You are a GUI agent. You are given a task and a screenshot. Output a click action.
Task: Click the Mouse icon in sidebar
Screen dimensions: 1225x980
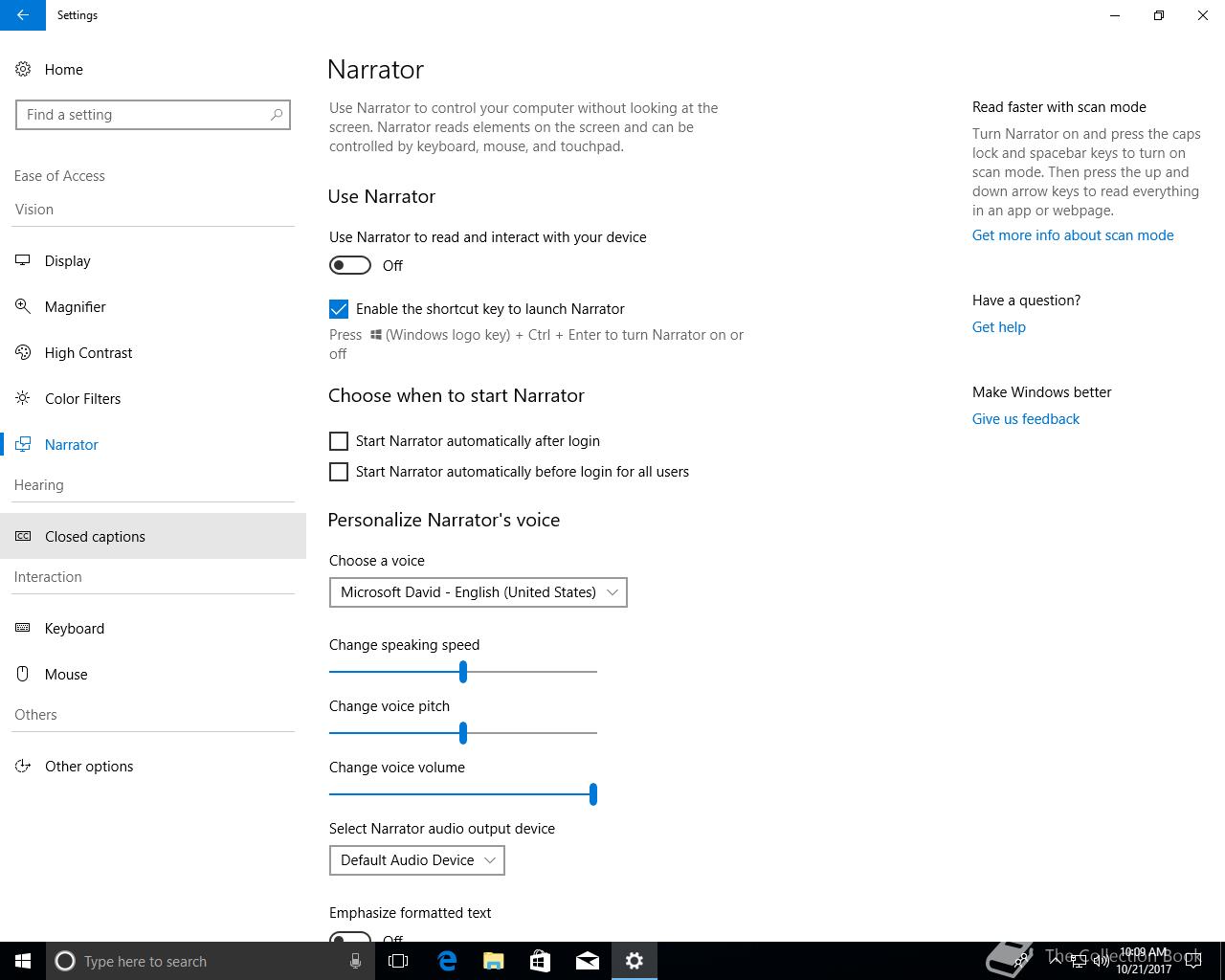[x=23, y=674]
